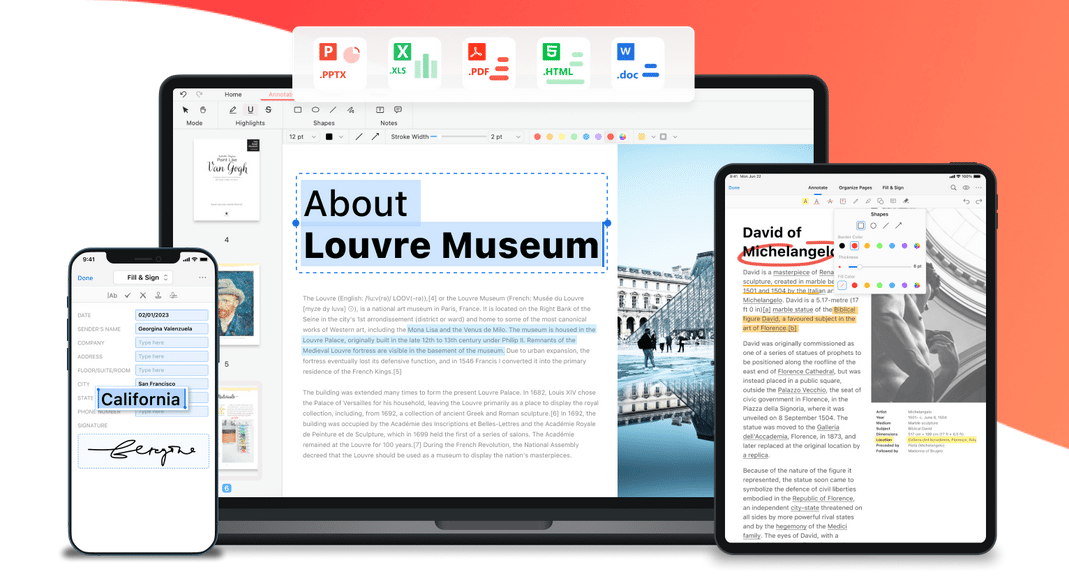Select the eraser tool on tablet toolbar

click(906, 202)
